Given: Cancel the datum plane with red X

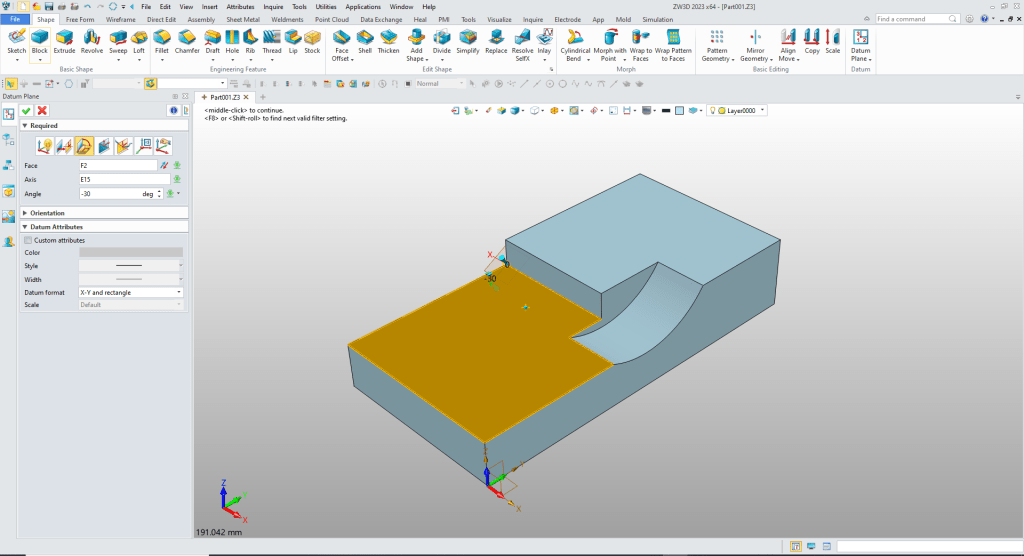Looking at the screenshot, I should (x=42, y=110).
